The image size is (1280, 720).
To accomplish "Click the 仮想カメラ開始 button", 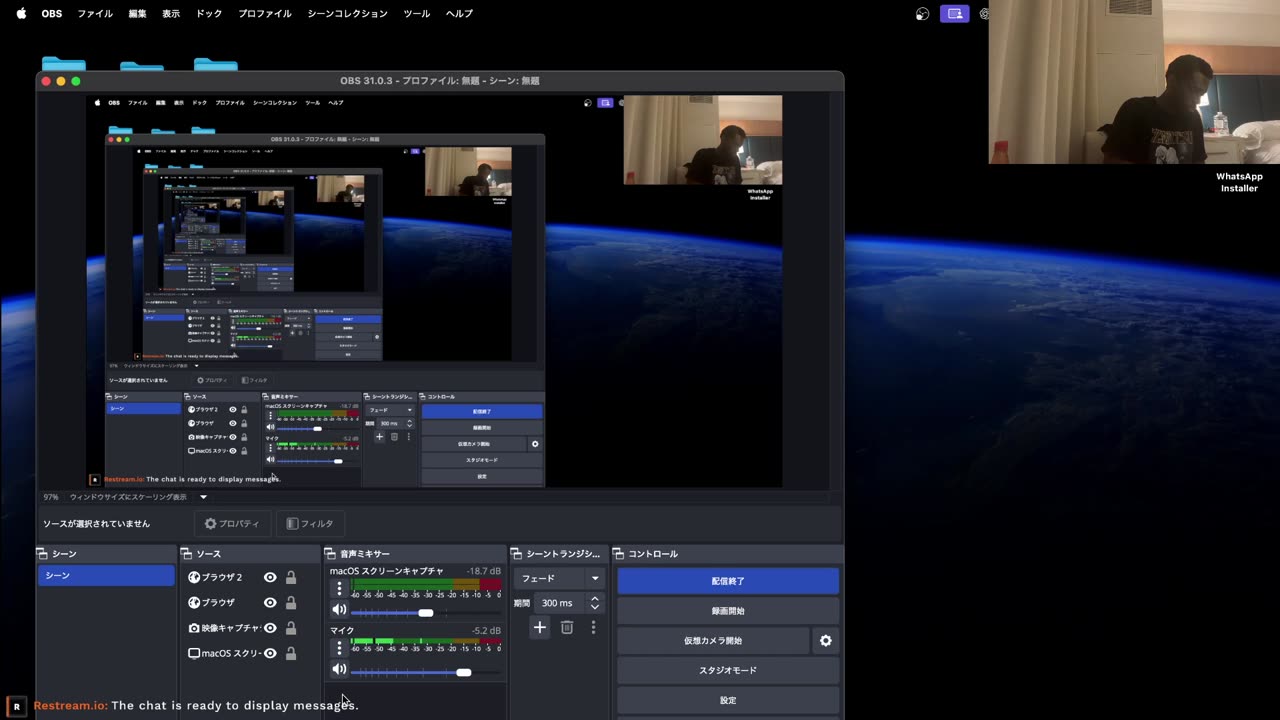I will click(x=713, y=641).
